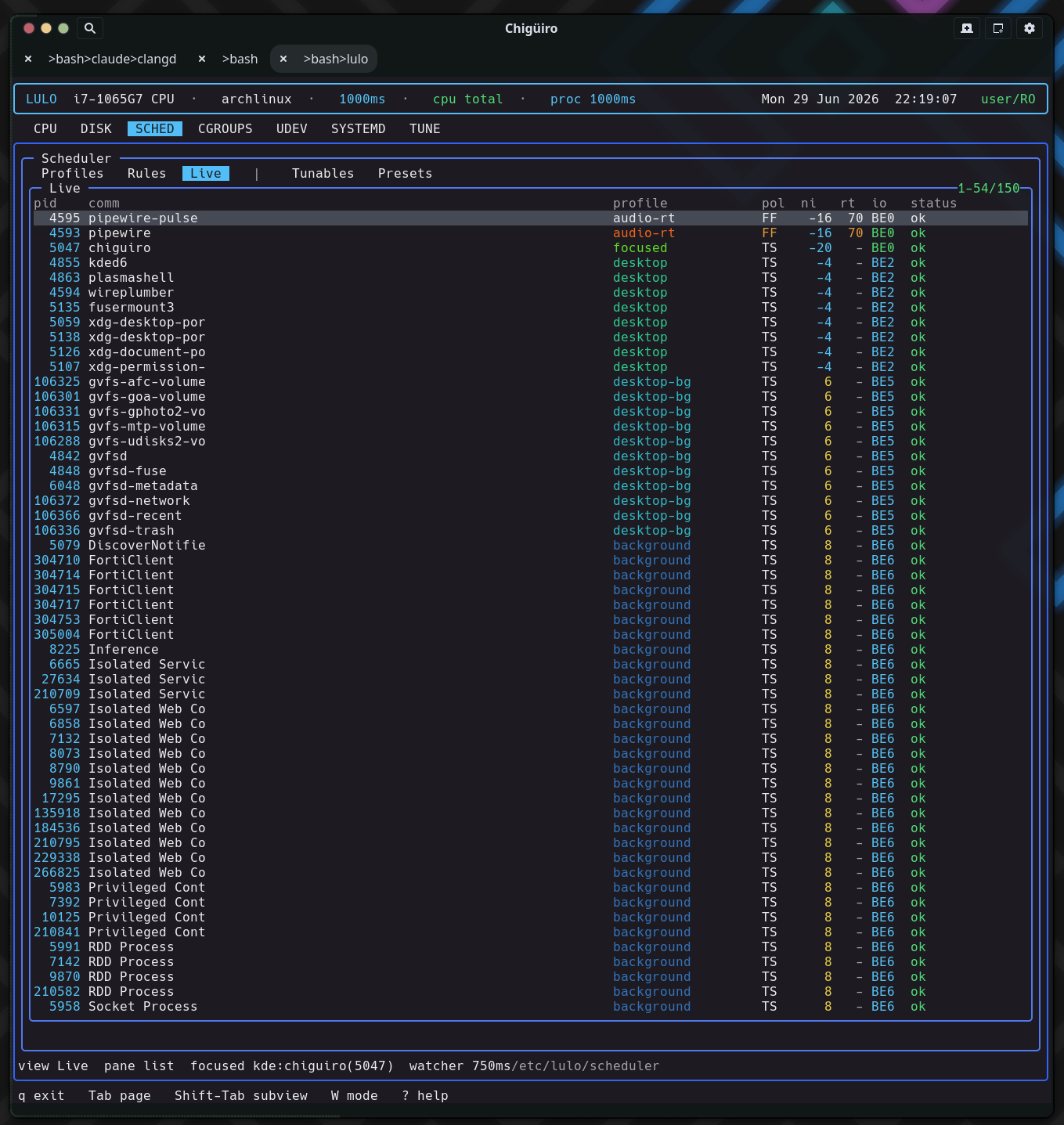Switch to the >bash>claude>clangd tab
This screenshot has width=1064, height=1125.
pos(112,59)
